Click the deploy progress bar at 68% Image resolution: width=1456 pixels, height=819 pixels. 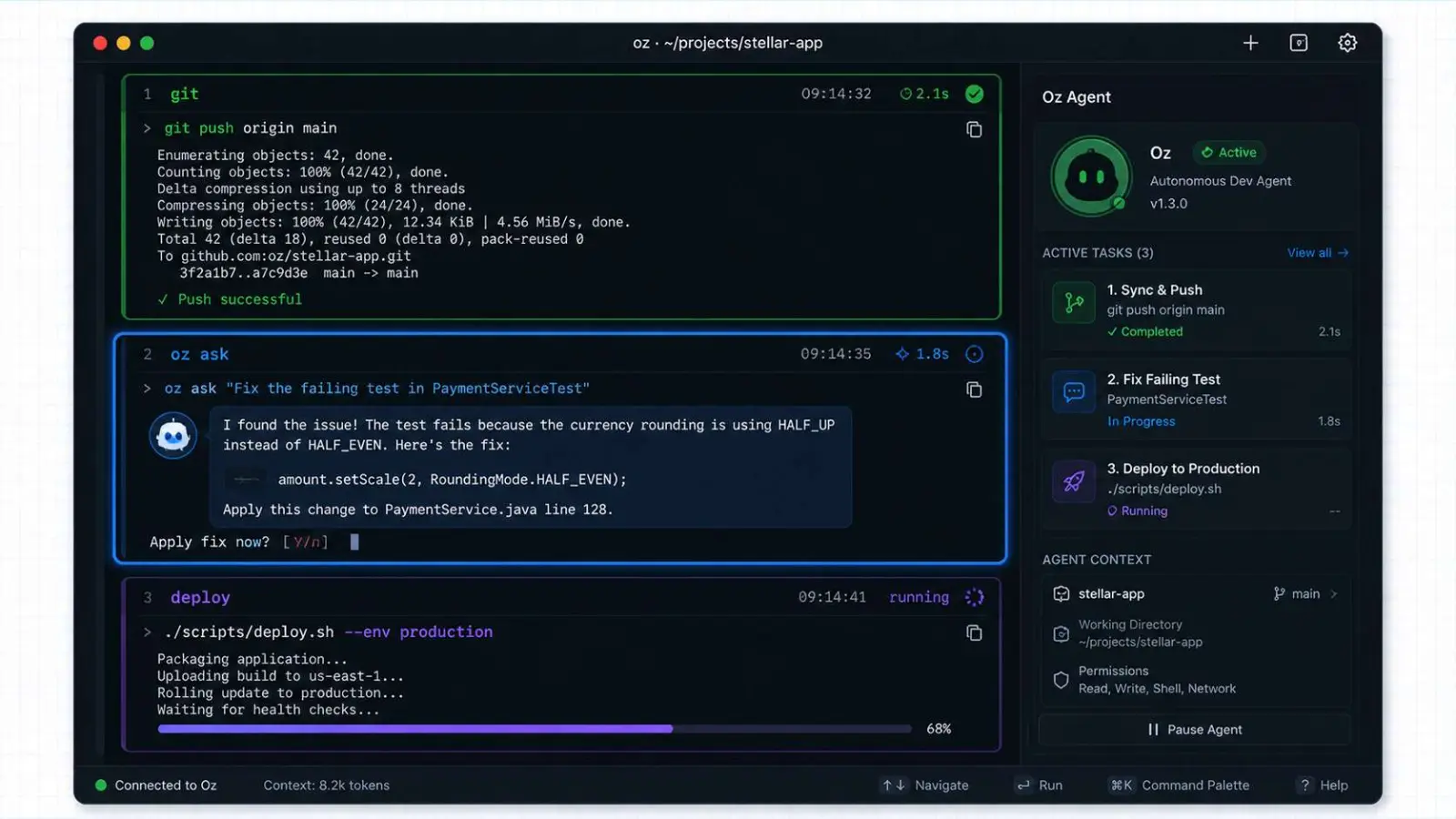pyautogui.click(x=534, y=729)
